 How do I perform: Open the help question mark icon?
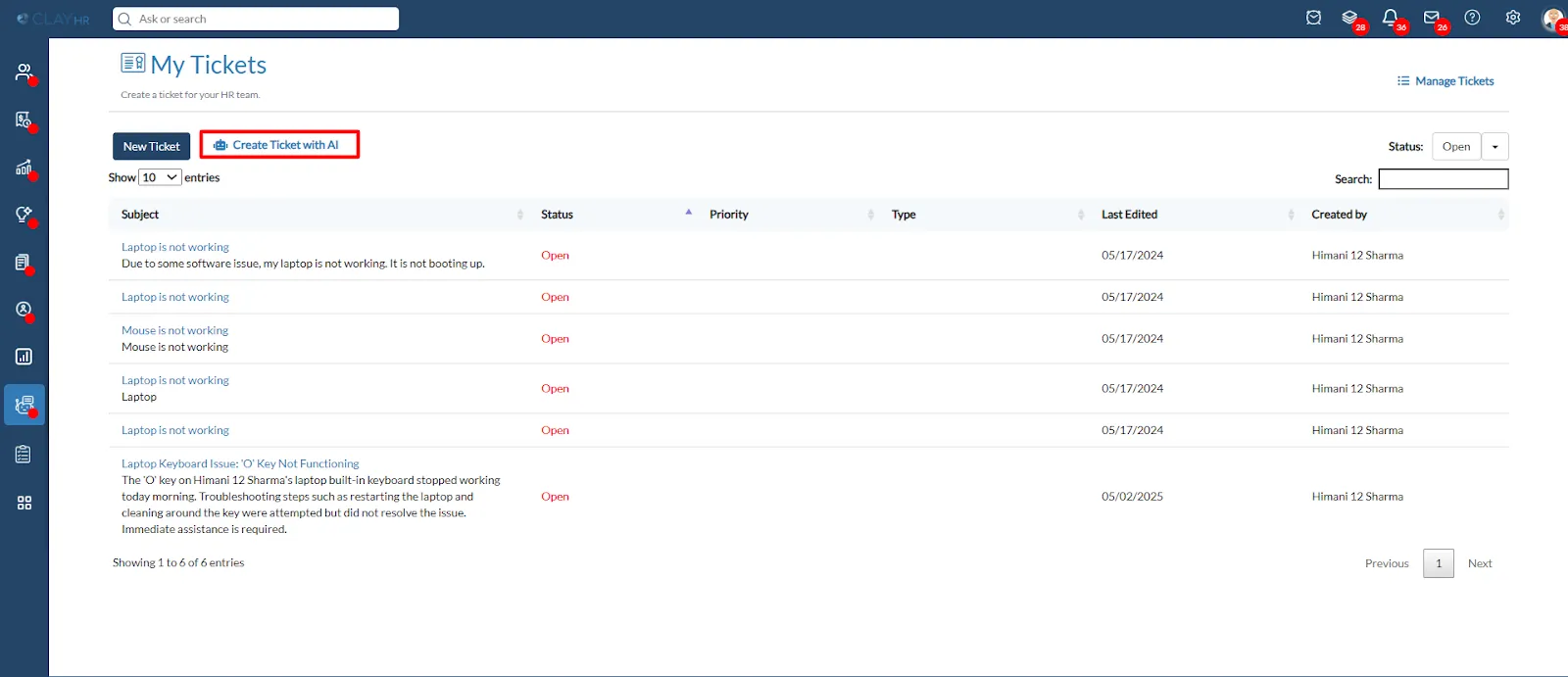point(1472,18)
